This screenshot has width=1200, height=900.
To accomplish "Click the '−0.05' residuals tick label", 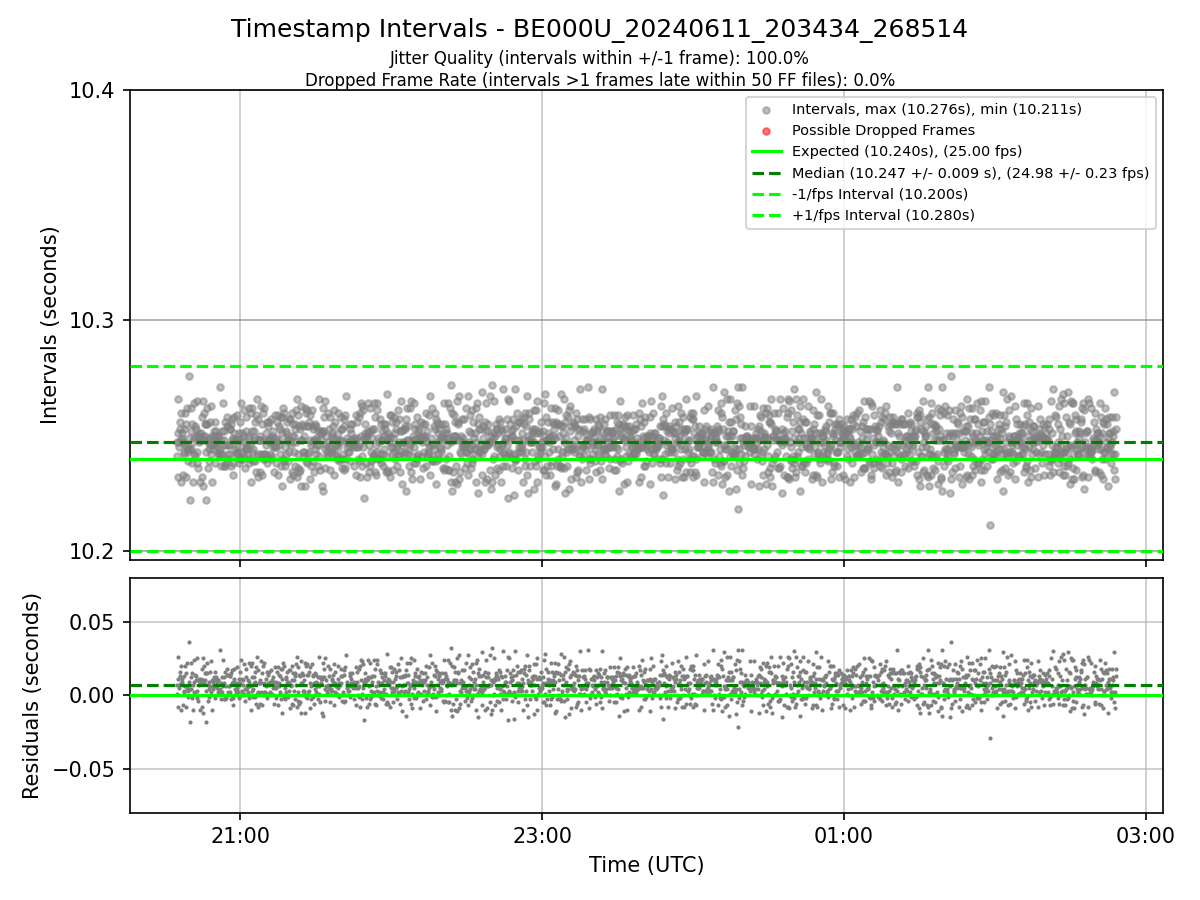I will [82, 770].
